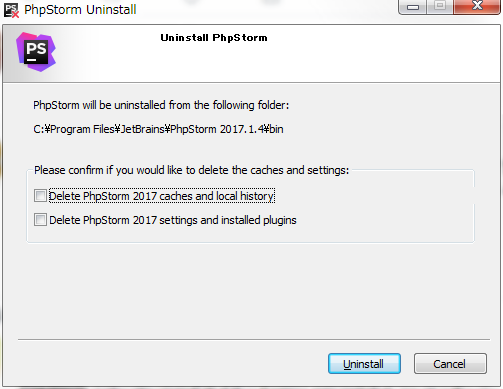The height and width of the screenshot is (389, 503).
Task: Click 'Delete PhpStorm 2017 settings and installed plugins' label text
Action: [173, 220]
